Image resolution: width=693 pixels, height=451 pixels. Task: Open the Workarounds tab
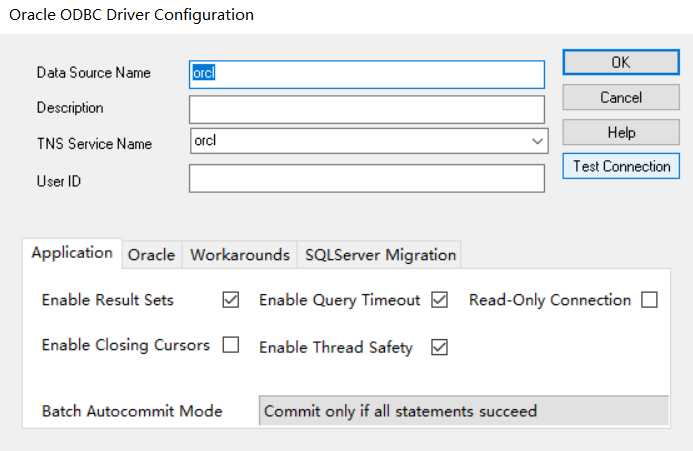240,255
